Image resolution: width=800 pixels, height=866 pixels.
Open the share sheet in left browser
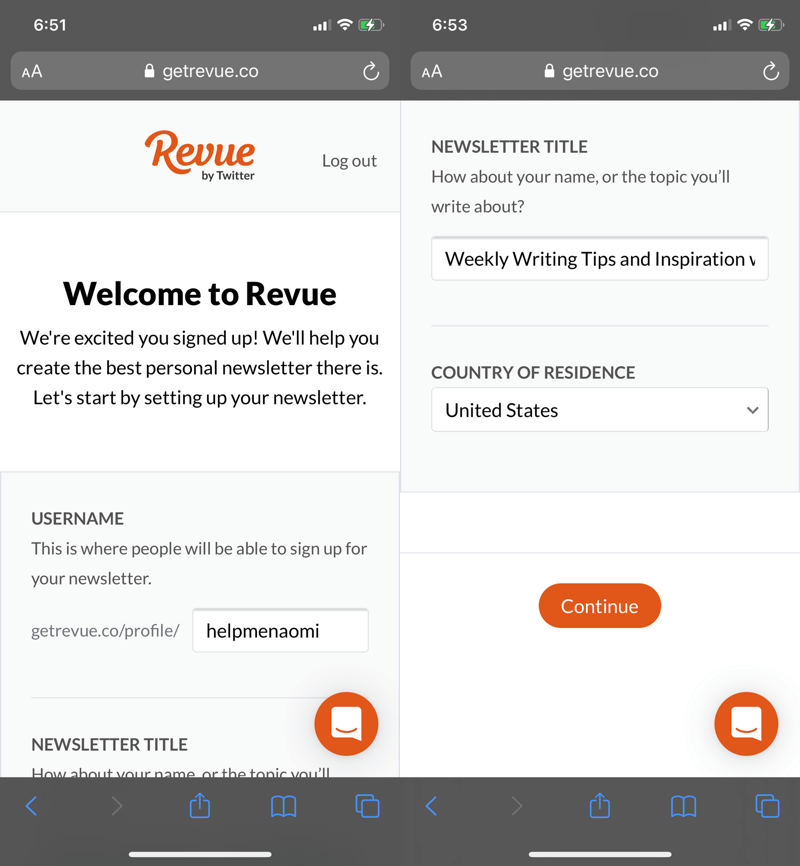[200, 805]
